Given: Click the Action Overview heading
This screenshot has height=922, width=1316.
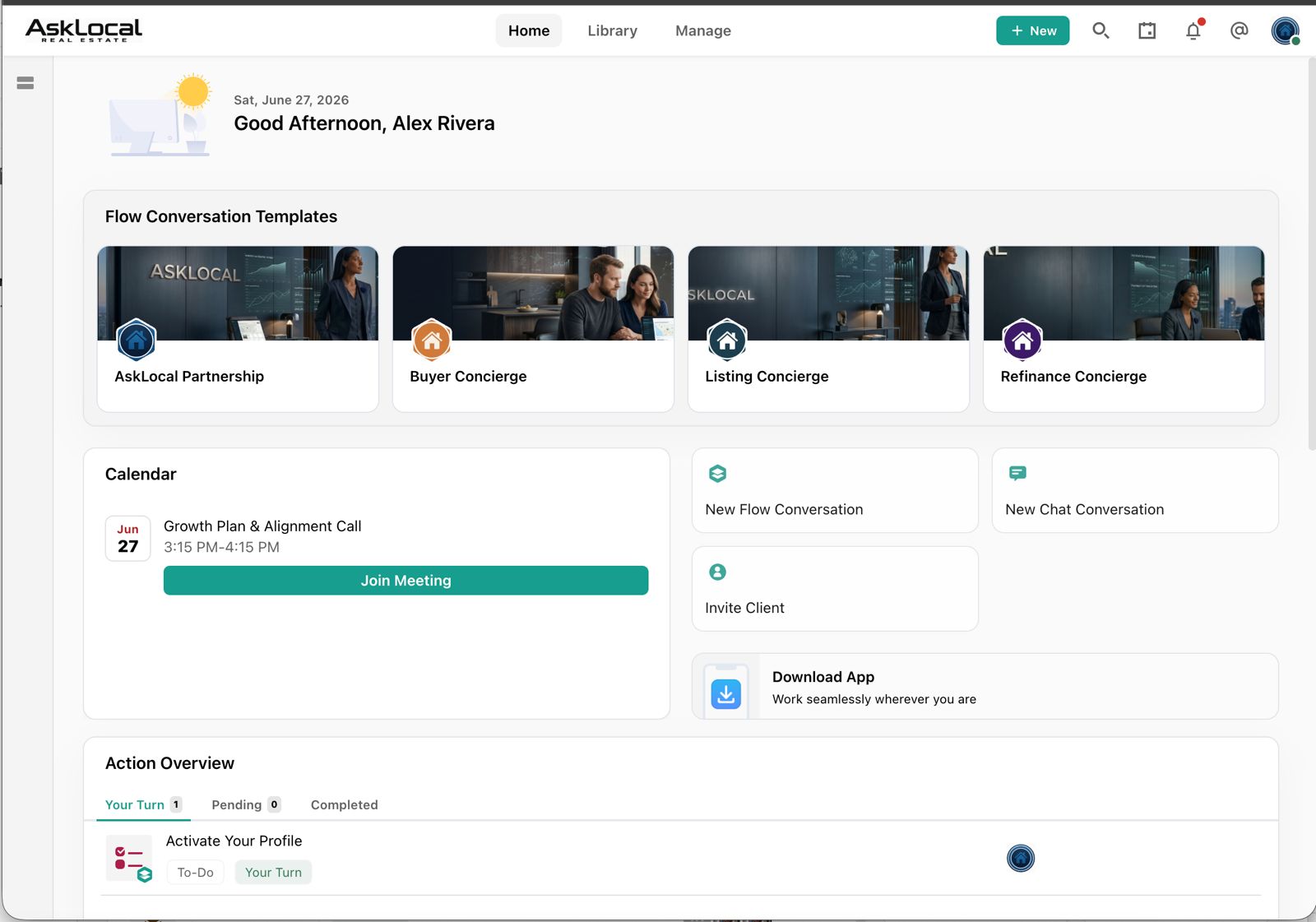Looking at the screenshot, I should [169, 763].
